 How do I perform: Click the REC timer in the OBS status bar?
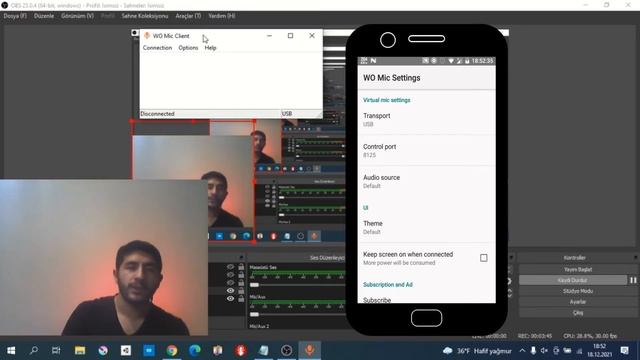(x=535, y=336)
